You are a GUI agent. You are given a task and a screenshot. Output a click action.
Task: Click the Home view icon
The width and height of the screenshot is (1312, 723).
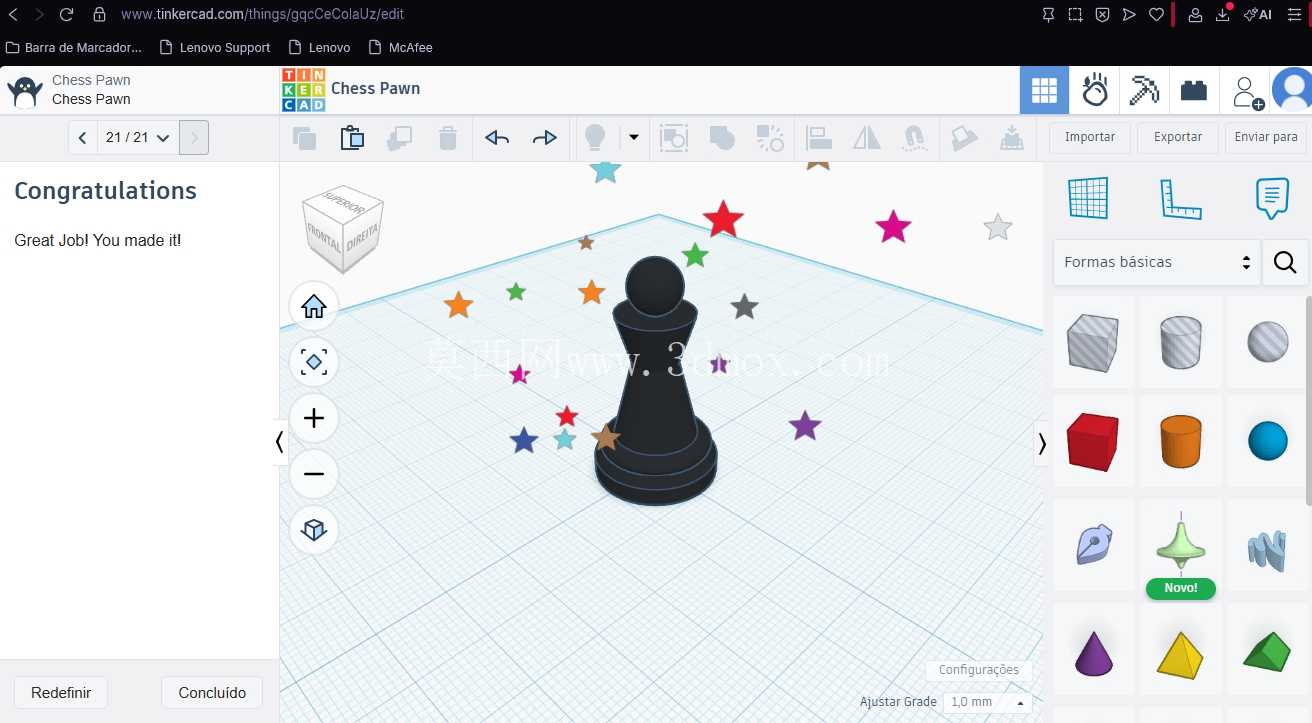314,306
